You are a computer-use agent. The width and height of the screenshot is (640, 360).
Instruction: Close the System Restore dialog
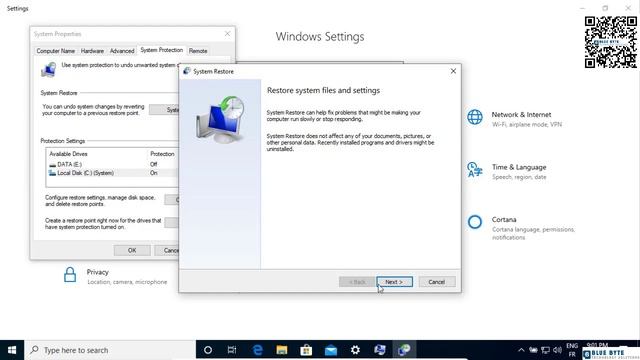[x=453, y=71]
